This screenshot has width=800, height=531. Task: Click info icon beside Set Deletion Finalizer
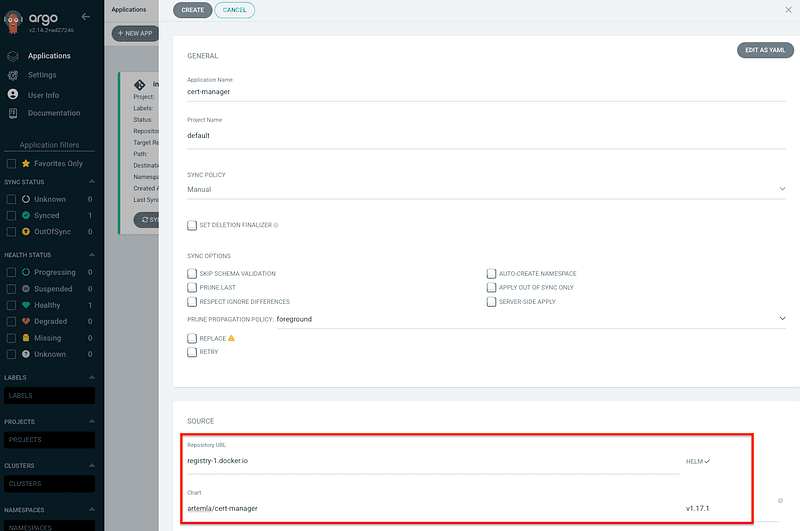pos(276,225)
